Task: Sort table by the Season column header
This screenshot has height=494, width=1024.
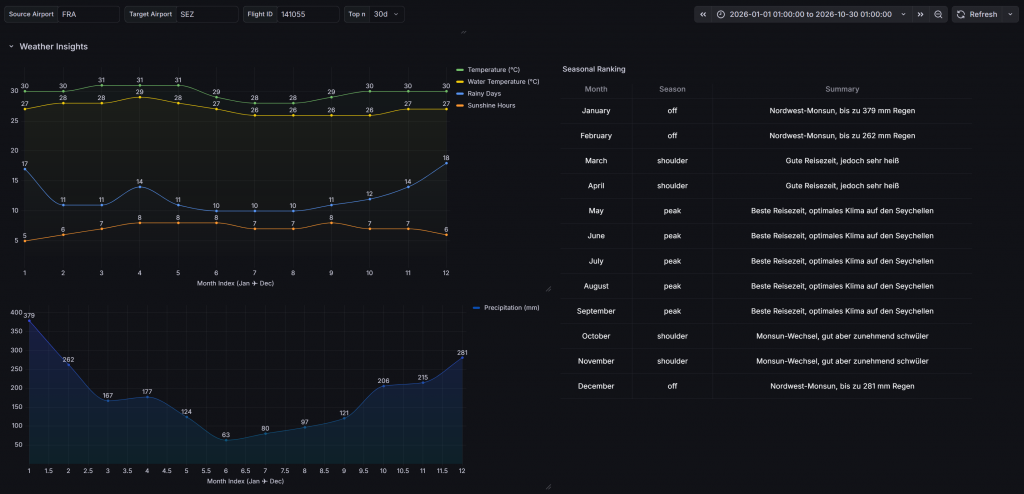Action: point(672,89)
